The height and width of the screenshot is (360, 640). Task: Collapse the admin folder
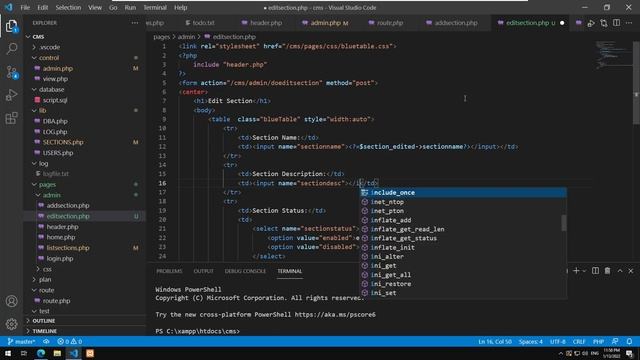coord(51,195)
